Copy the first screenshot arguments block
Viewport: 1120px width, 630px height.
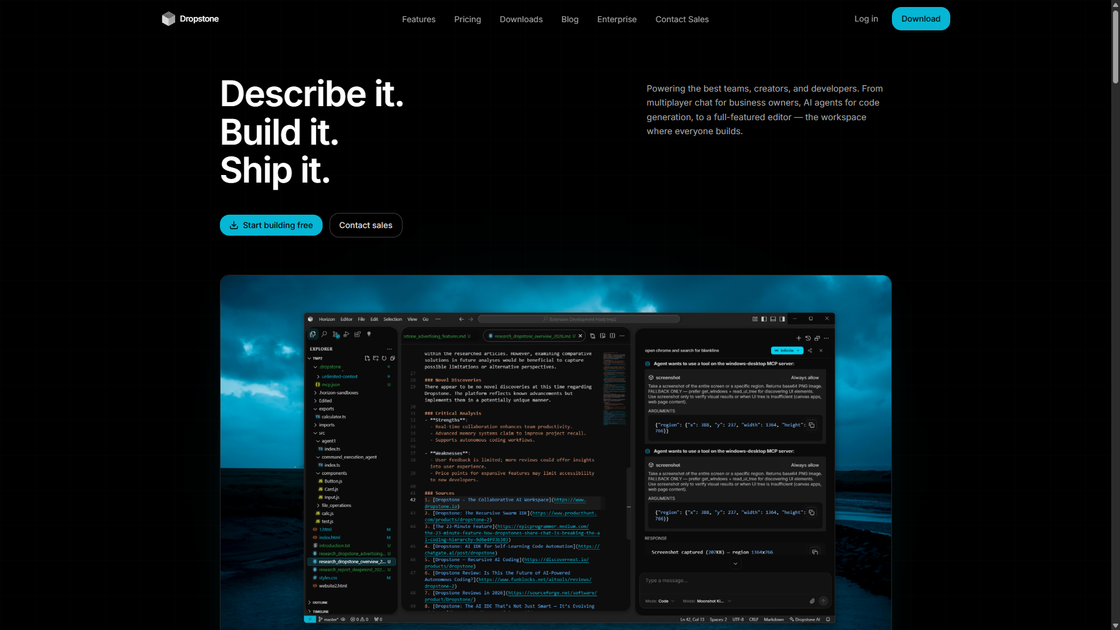coord(812,425)
